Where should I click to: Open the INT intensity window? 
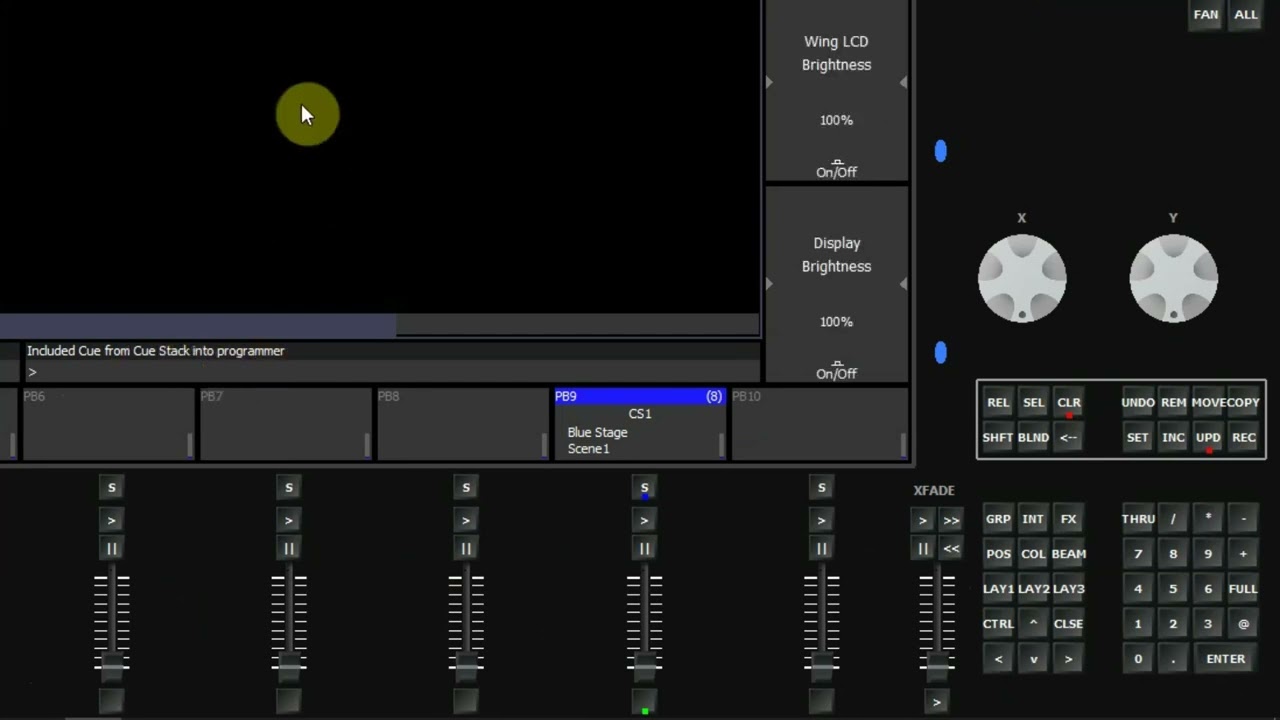click(1033, 520)
